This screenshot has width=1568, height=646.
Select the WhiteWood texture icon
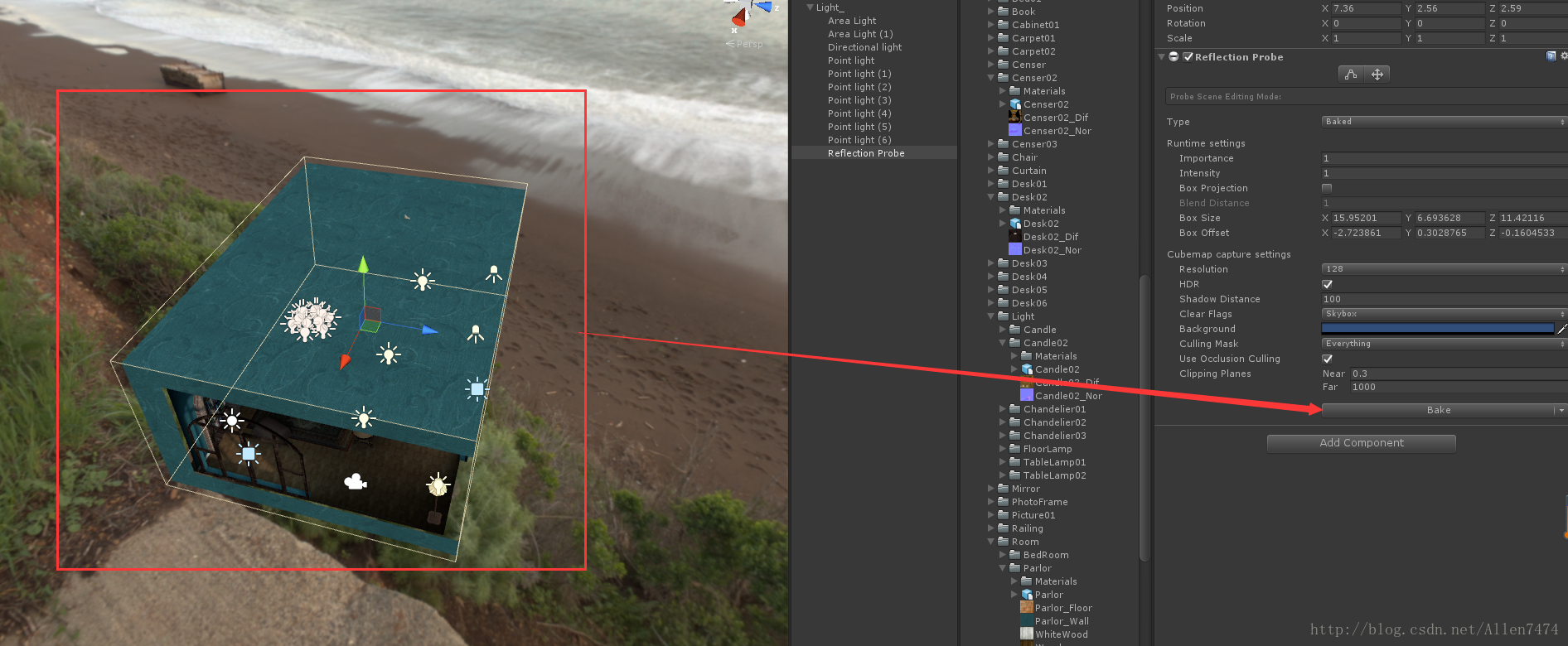1026,634
